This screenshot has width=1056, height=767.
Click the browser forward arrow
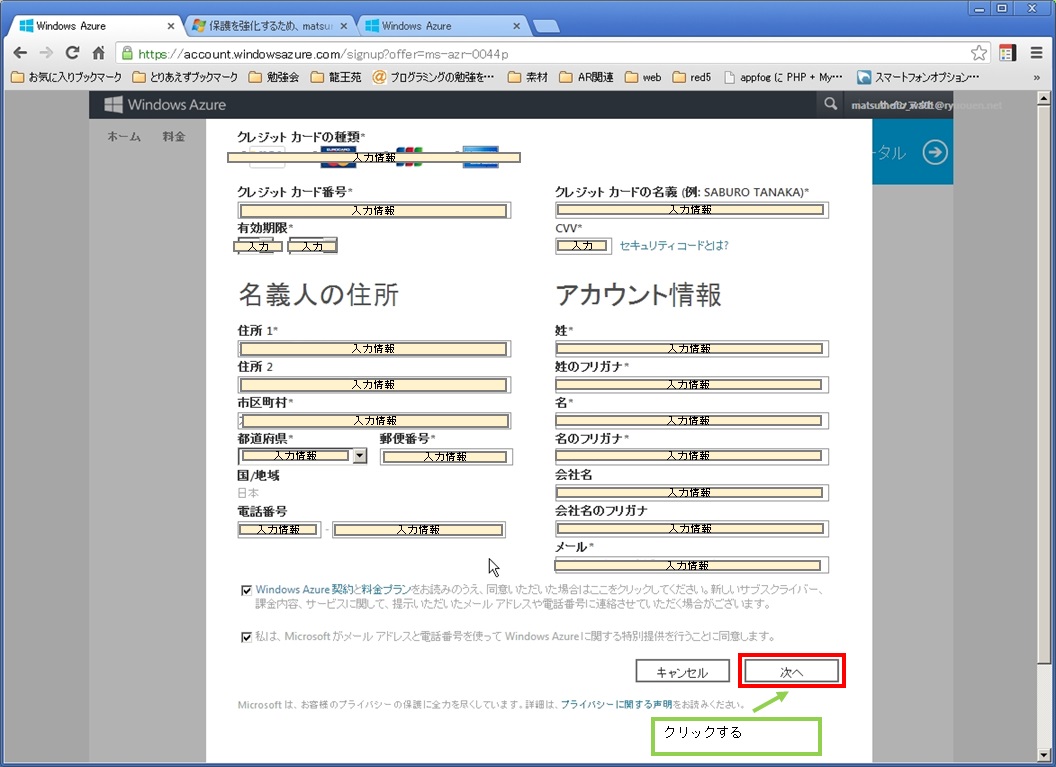46,53
